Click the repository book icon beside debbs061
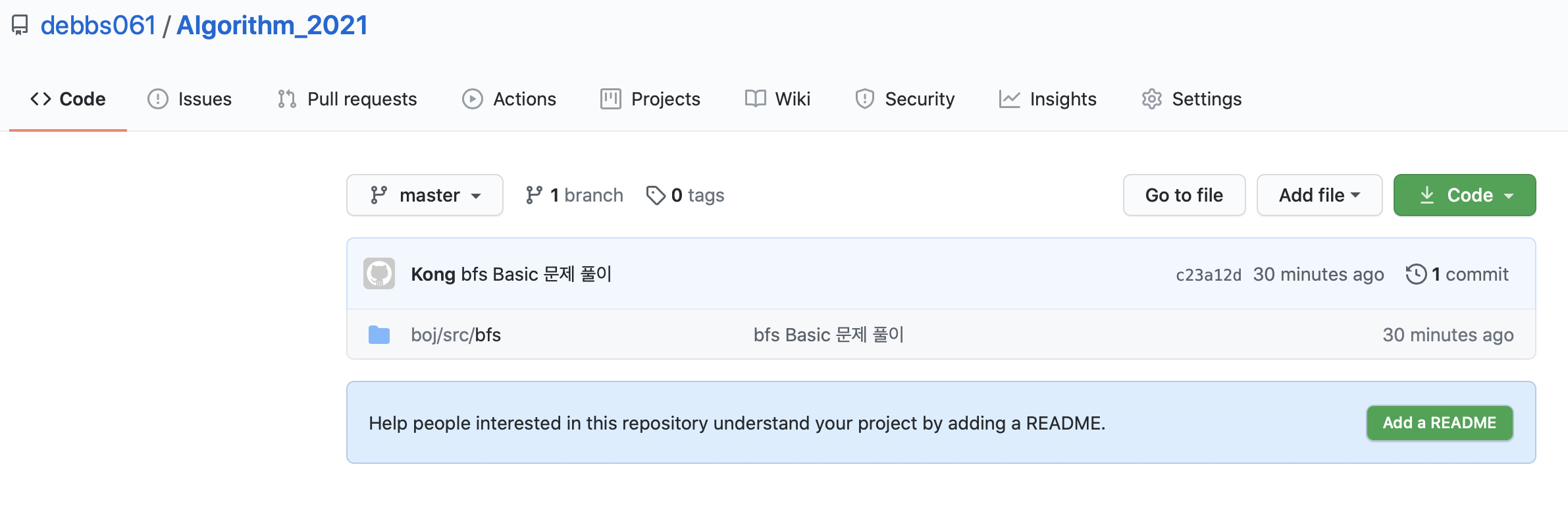Image resolution: width=1568 pixels, height=506 pixels. [x=20, y=25]
